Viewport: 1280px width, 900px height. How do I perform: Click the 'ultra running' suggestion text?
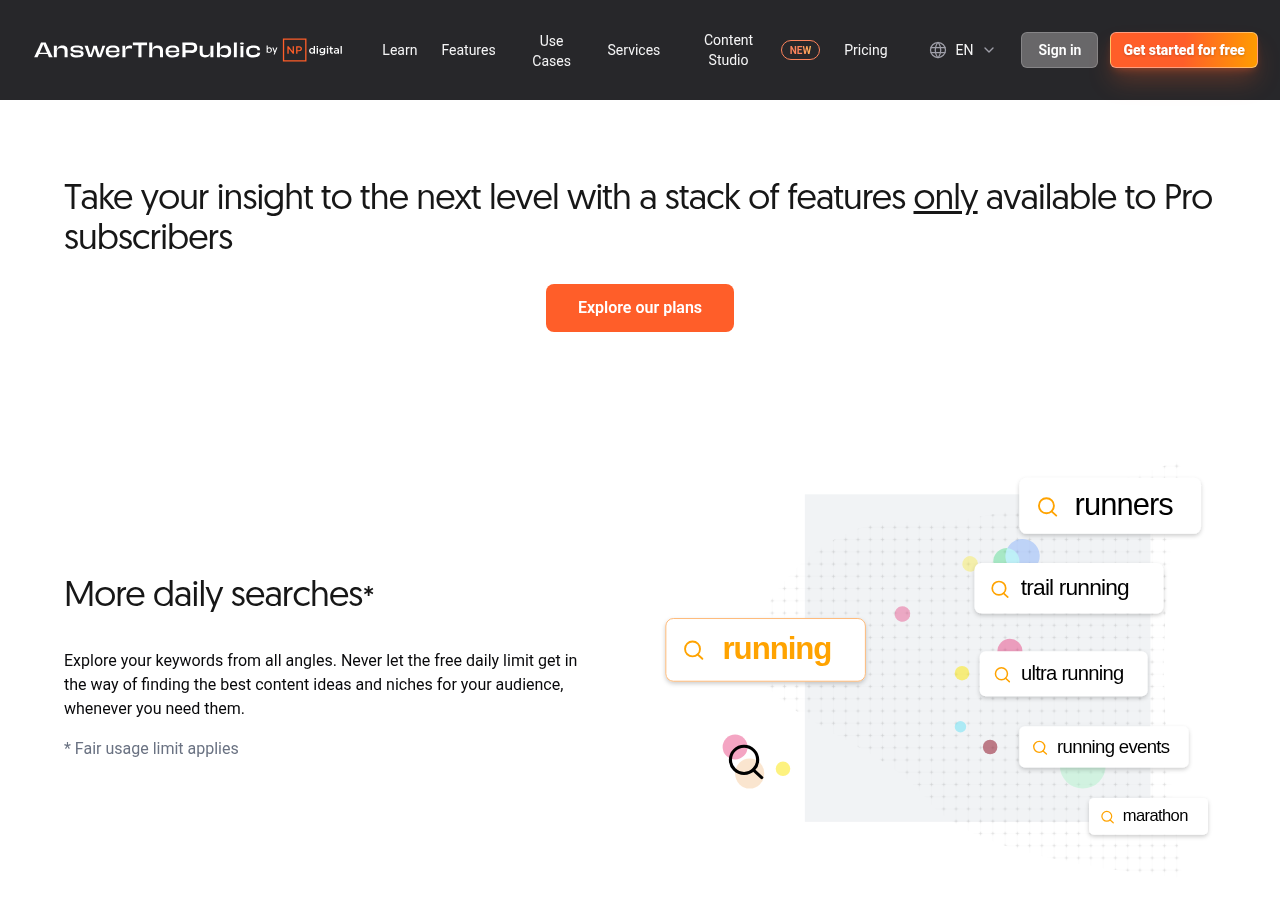tap(1072, 673)
